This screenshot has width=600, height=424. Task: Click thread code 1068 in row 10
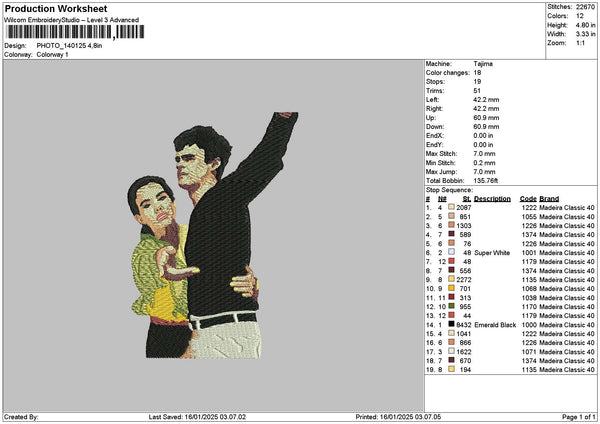tap(529, 289)
